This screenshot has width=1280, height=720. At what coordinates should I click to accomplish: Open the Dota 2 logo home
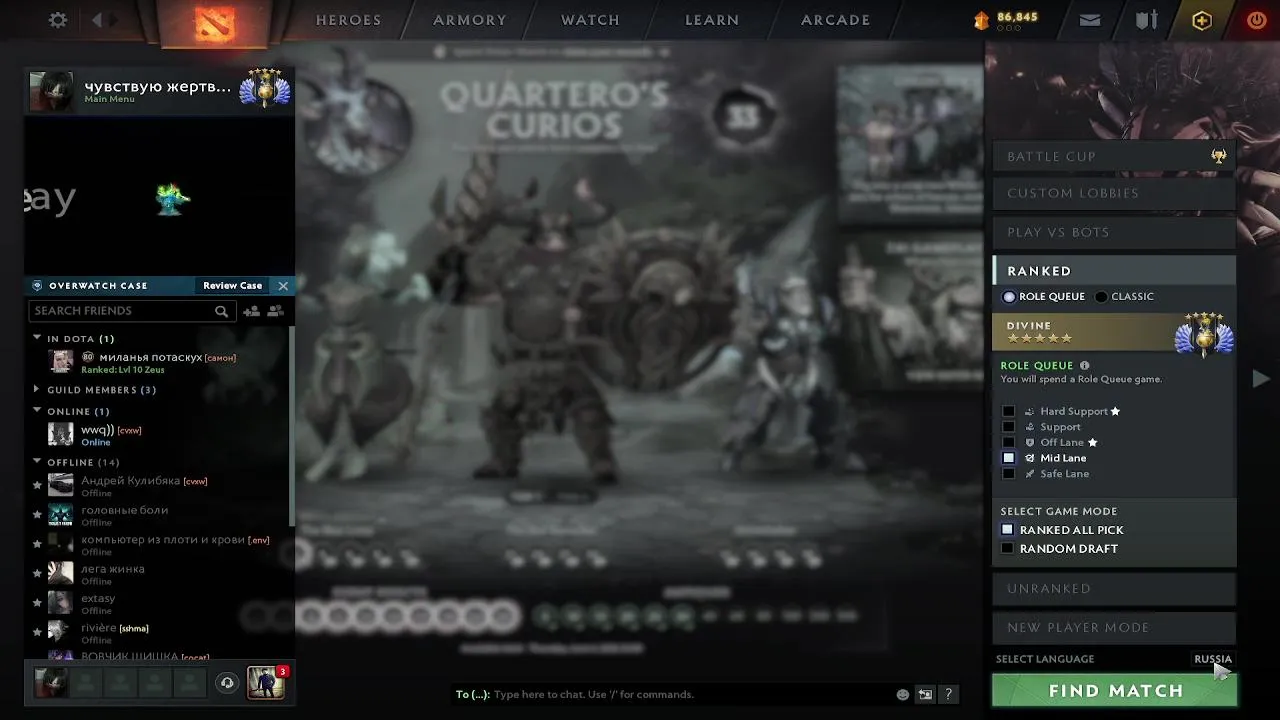(213, 23)
